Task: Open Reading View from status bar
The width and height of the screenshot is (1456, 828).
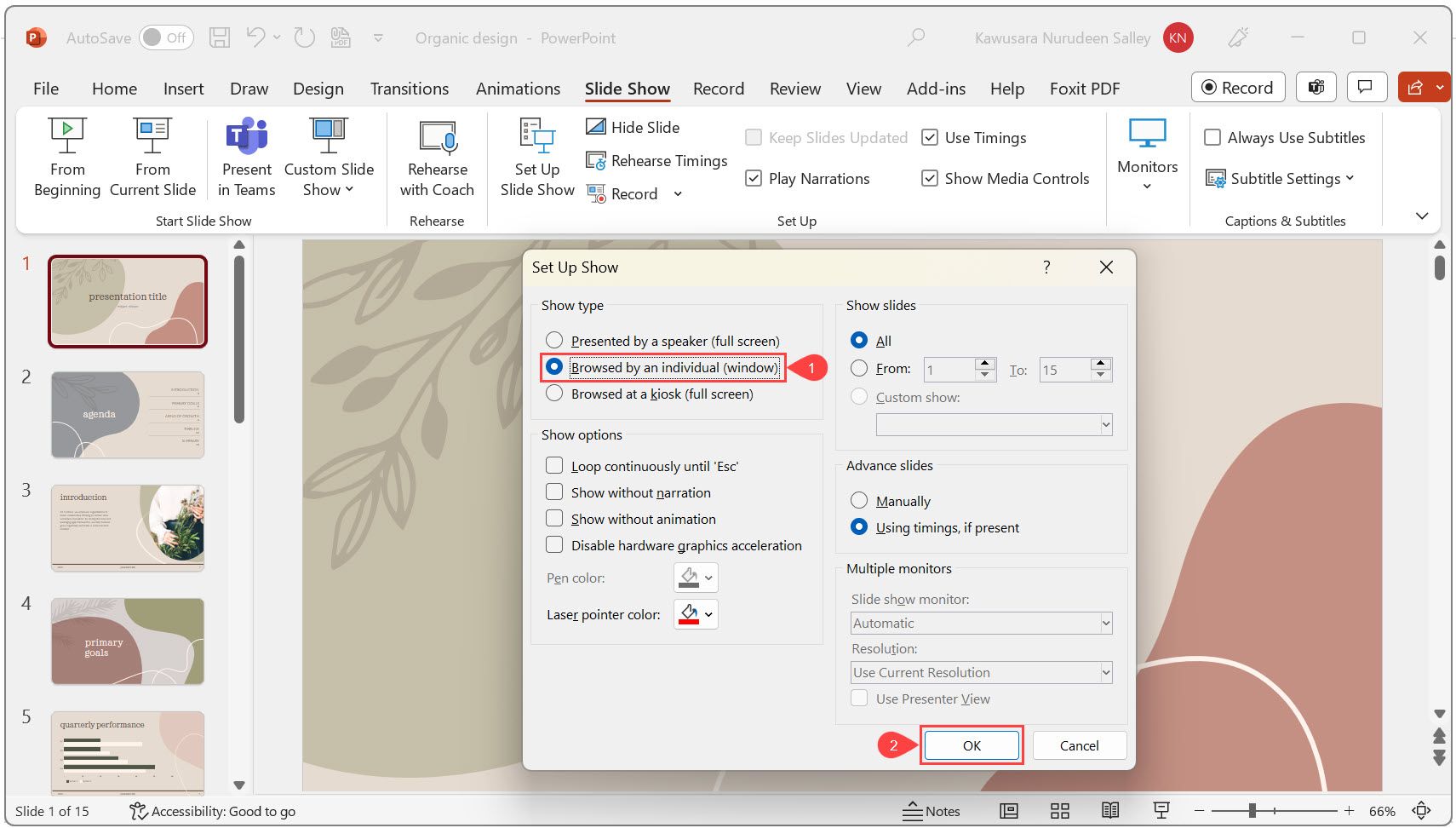Action: pos(1110,811)
